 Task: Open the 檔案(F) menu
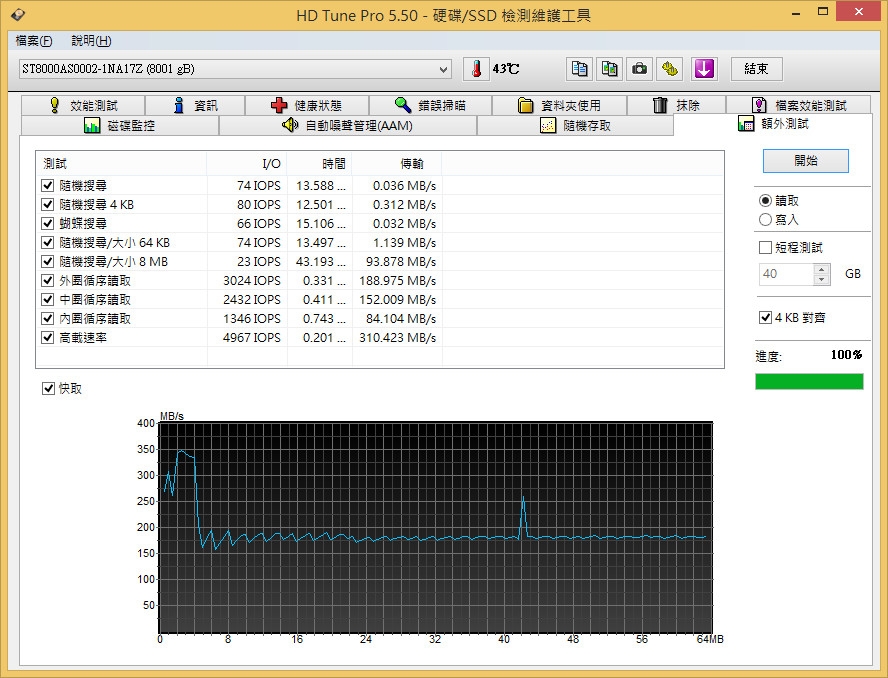point(34,41)
